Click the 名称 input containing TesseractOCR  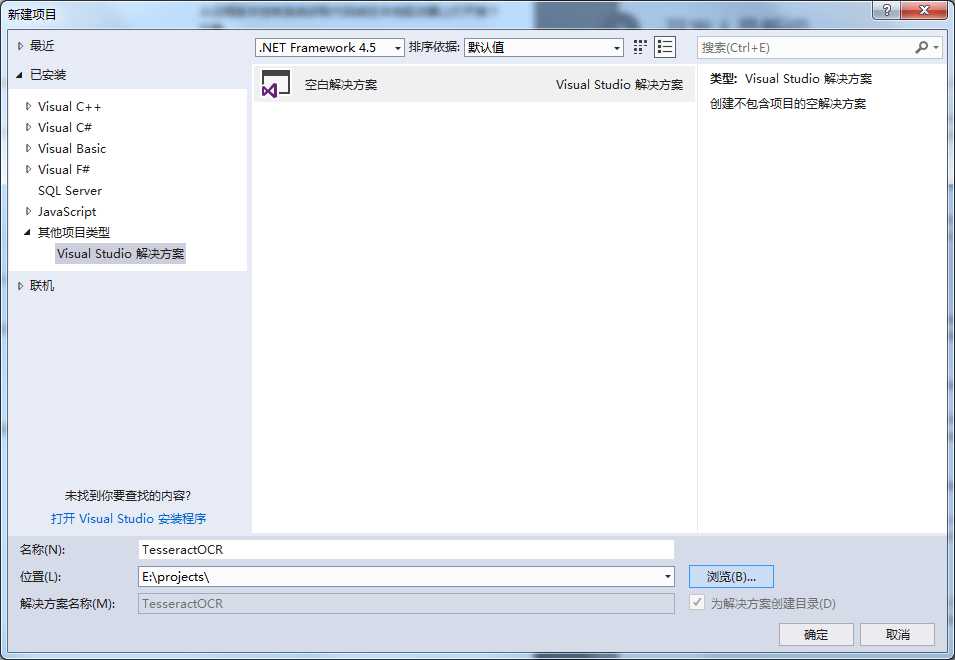(406, 549)
